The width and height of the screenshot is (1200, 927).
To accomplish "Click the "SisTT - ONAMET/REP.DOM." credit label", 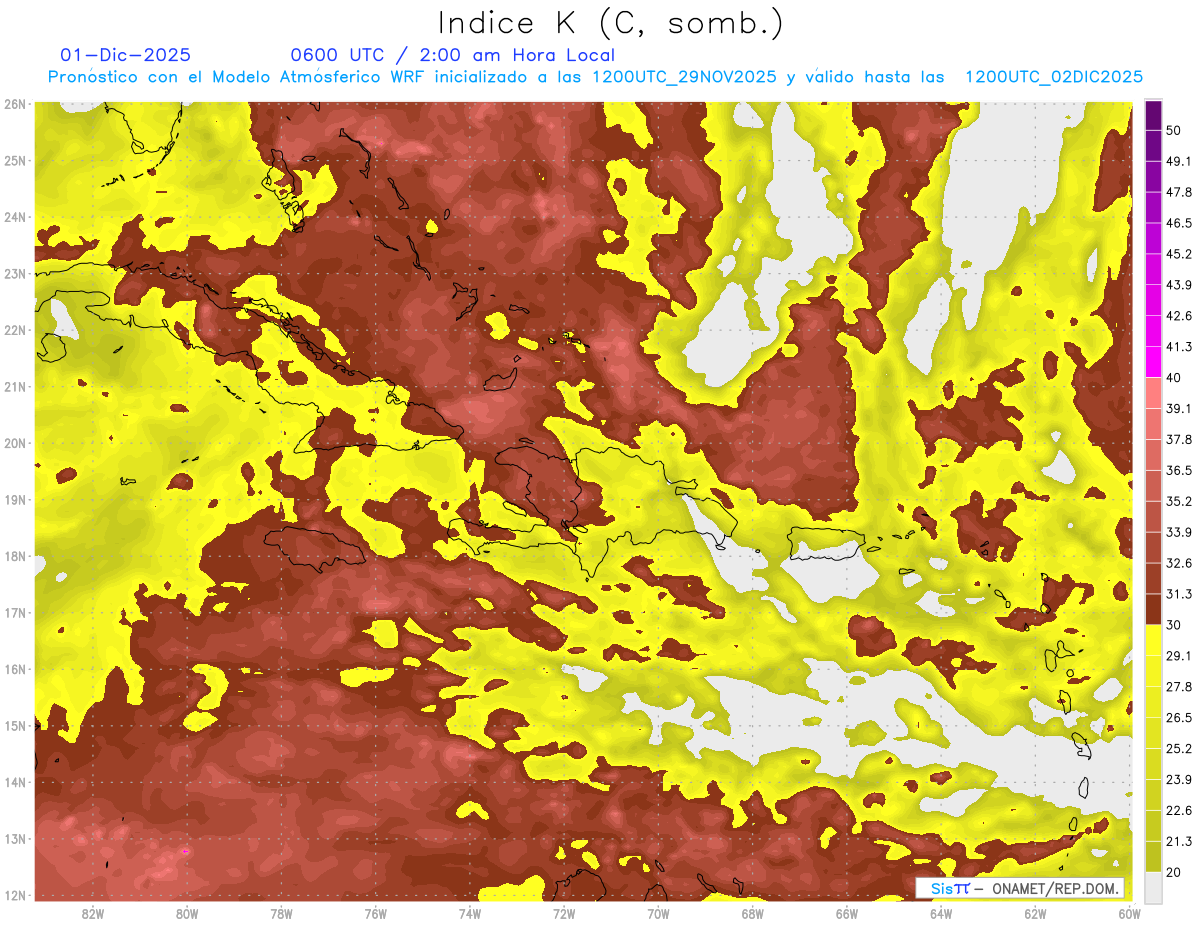I will (1020, 888).
